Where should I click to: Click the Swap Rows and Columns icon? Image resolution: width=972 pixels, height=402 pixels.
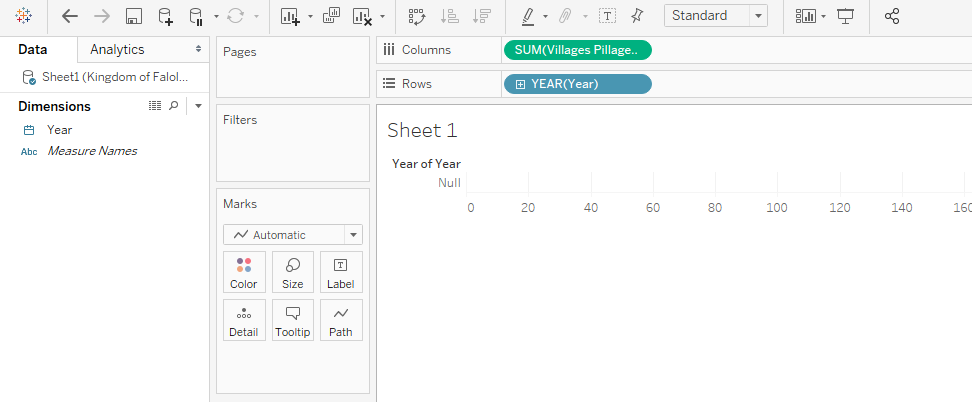click(417, 16)
